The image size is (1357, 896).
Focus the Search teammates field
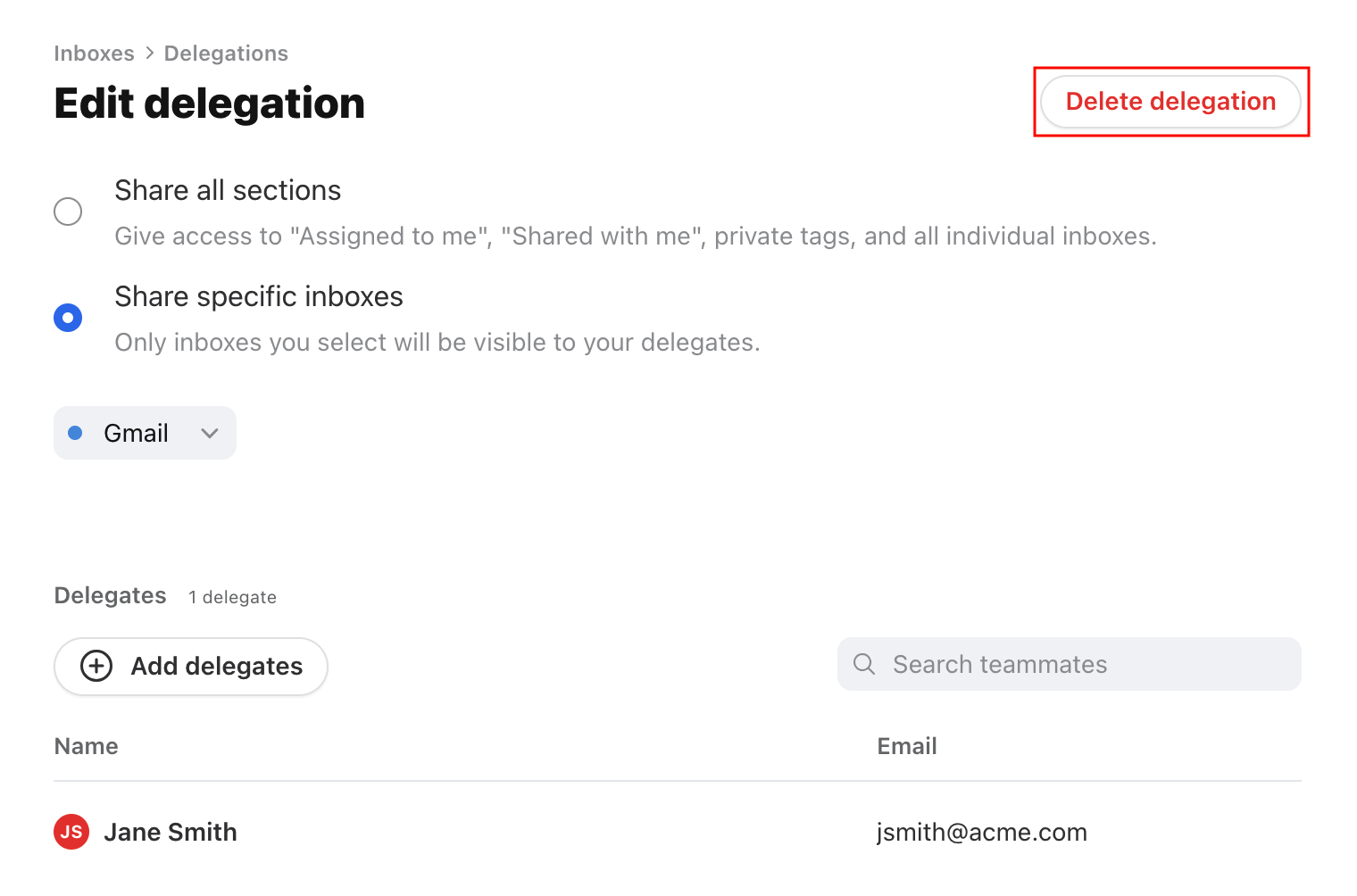click(x=1069, y=664)
